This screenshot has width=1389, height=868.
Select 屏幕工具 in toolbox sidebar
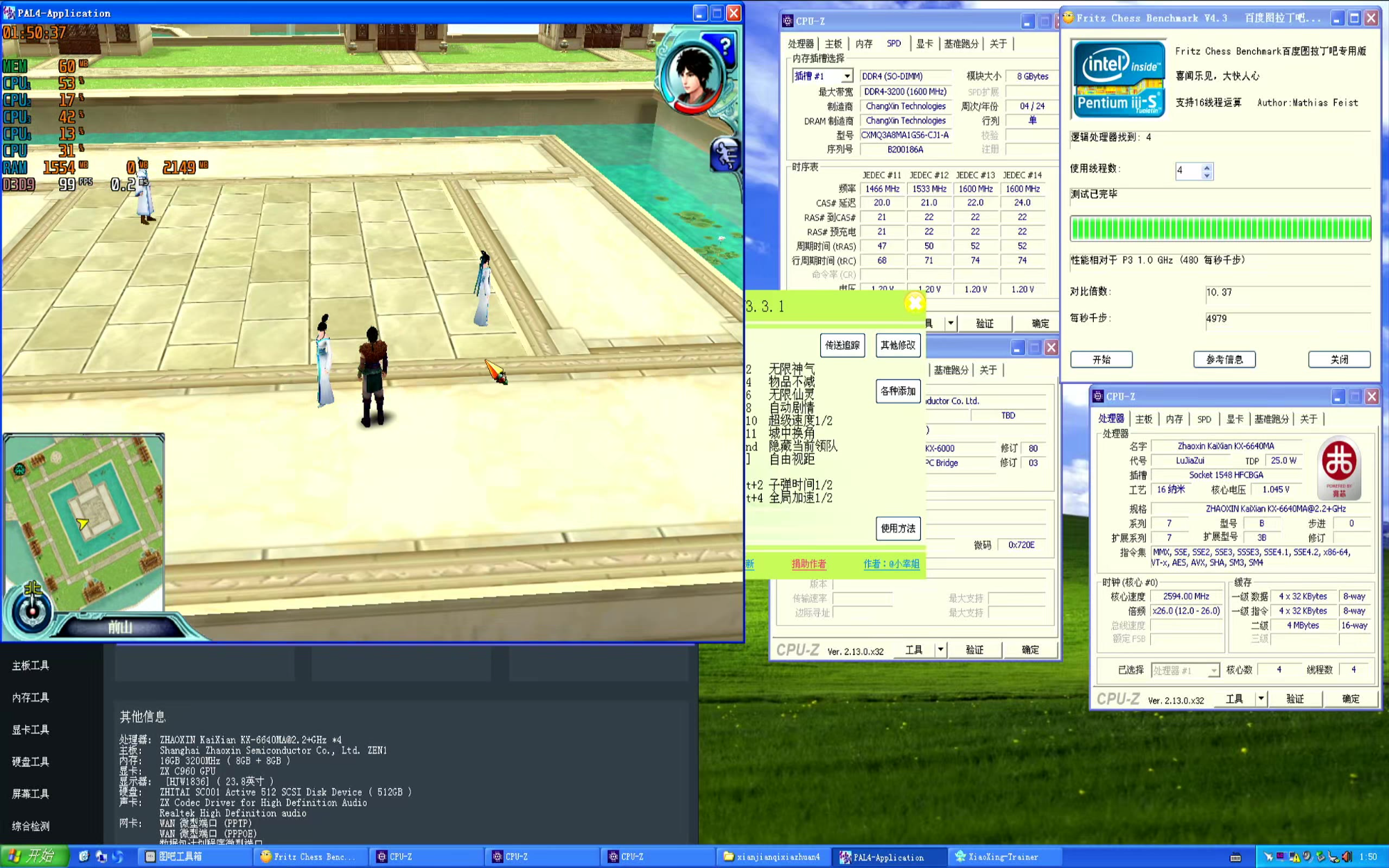31,794
